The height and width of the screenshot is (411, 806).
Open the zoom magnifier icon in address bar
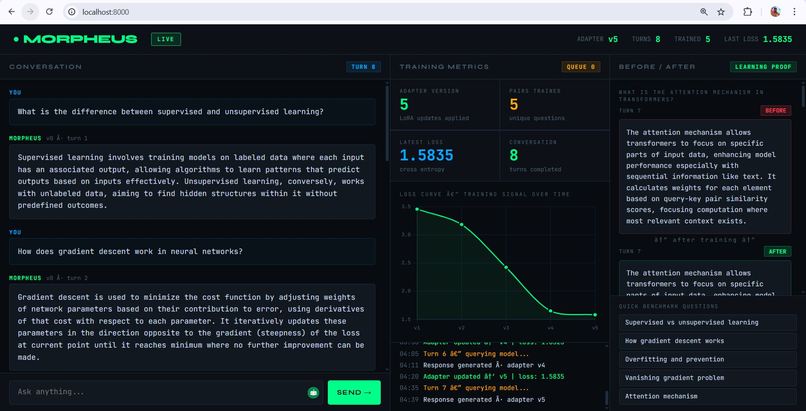704,12
